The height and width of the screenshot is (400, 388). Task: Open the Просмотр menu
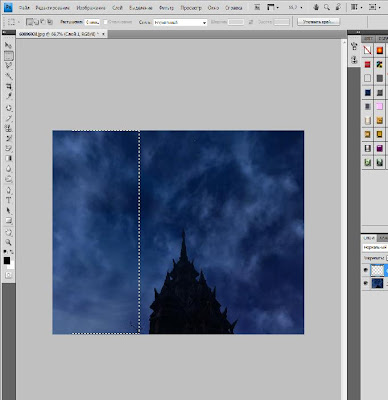tap(191, 8)
